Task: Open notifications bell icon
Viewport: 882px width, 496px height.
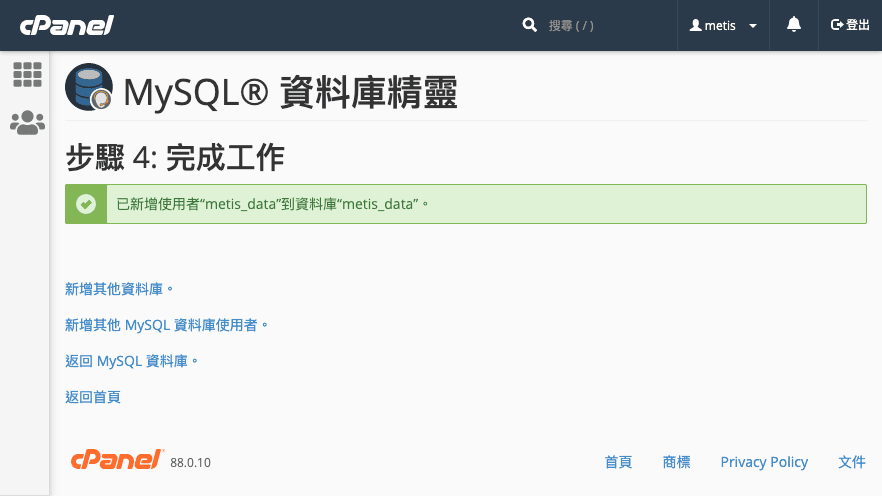Action: [x=794, y=25]
